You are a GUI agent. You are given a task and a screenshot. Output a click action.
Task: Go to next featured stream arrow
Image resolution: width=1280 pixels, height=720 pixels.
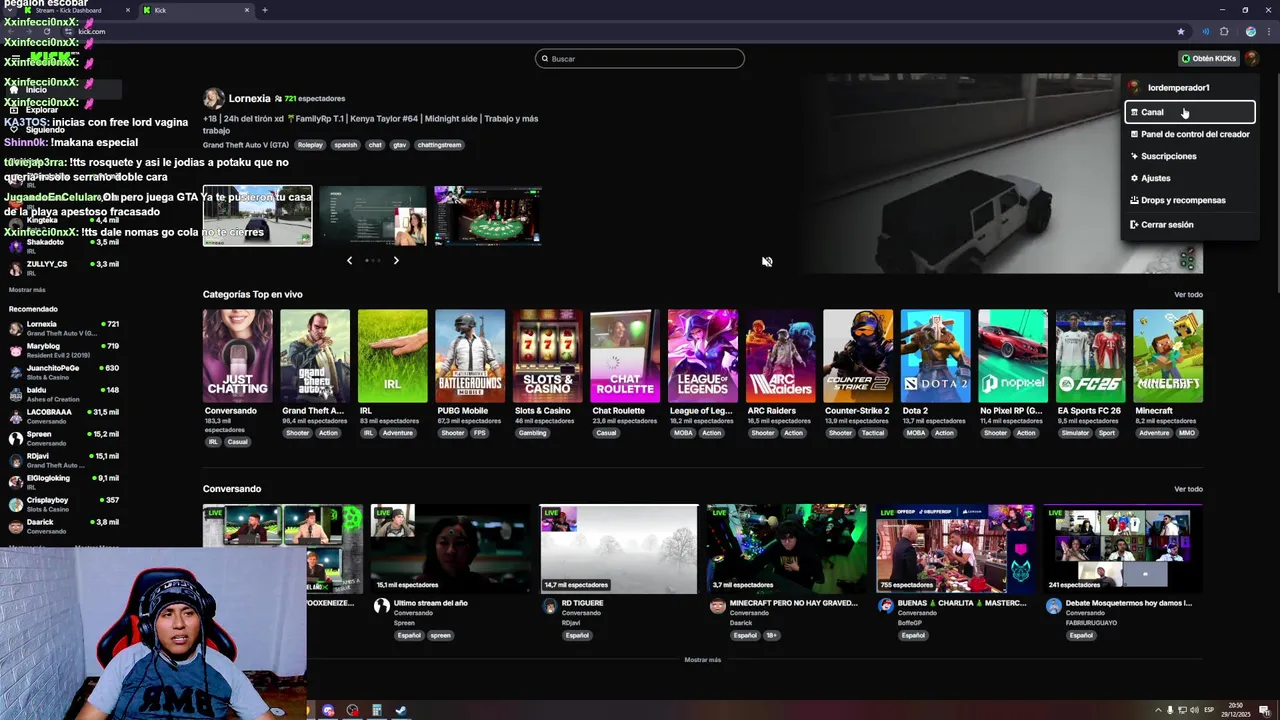pos(396,260)
